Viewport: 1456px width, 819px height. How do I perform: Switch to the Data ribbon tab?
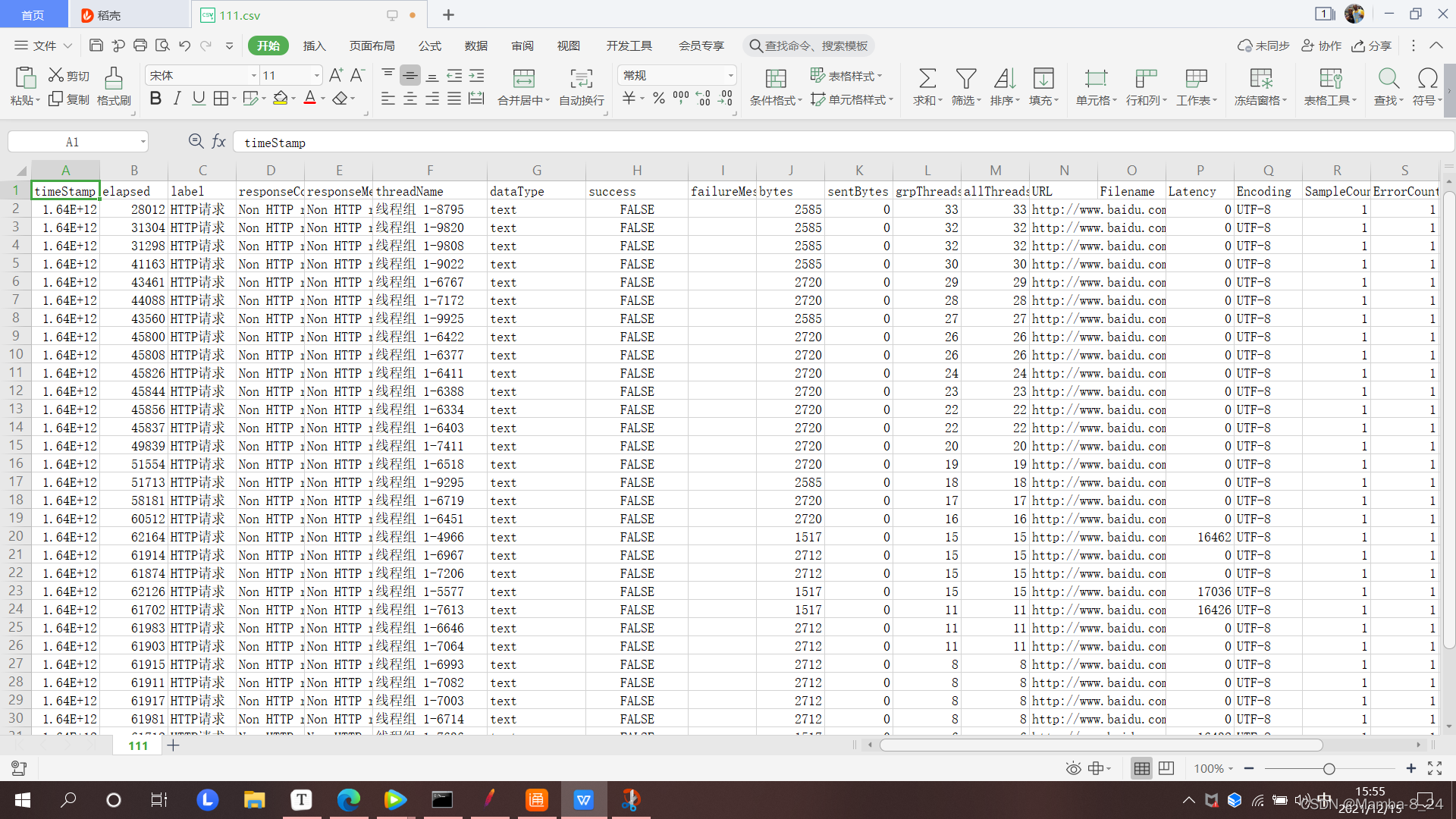[x=475, y=45]
